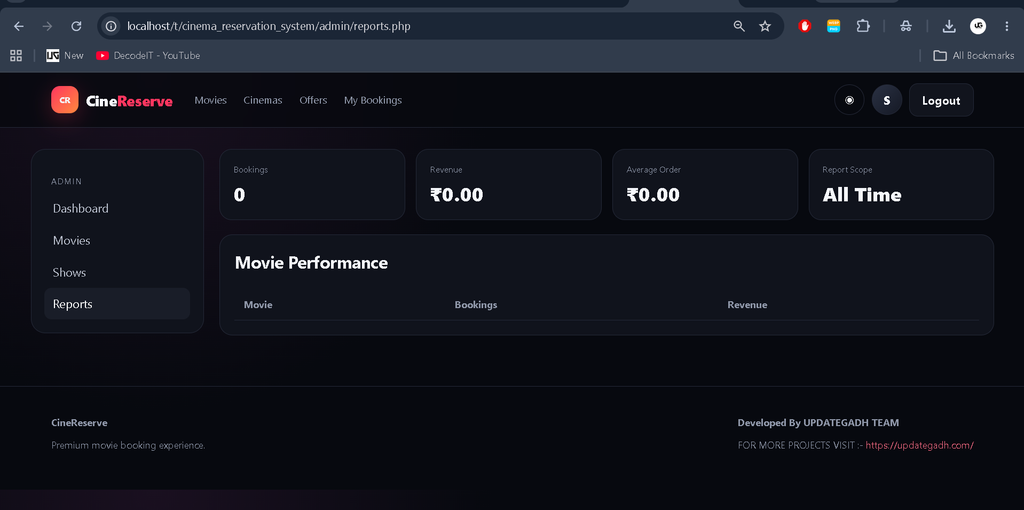
Task: Click the Logout button
Action: 941,101
